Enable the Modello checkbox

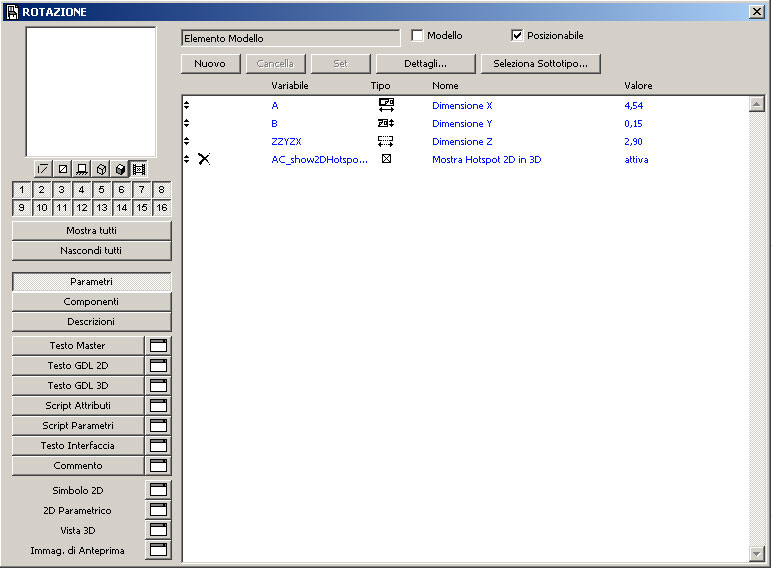(418, 36)
